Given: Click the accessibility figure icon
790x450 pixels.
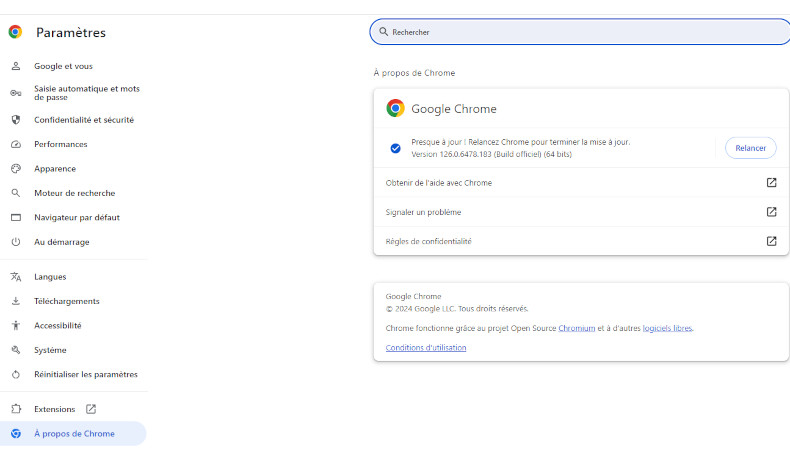Looking at the screenshot, I should (x=16, y=326).
